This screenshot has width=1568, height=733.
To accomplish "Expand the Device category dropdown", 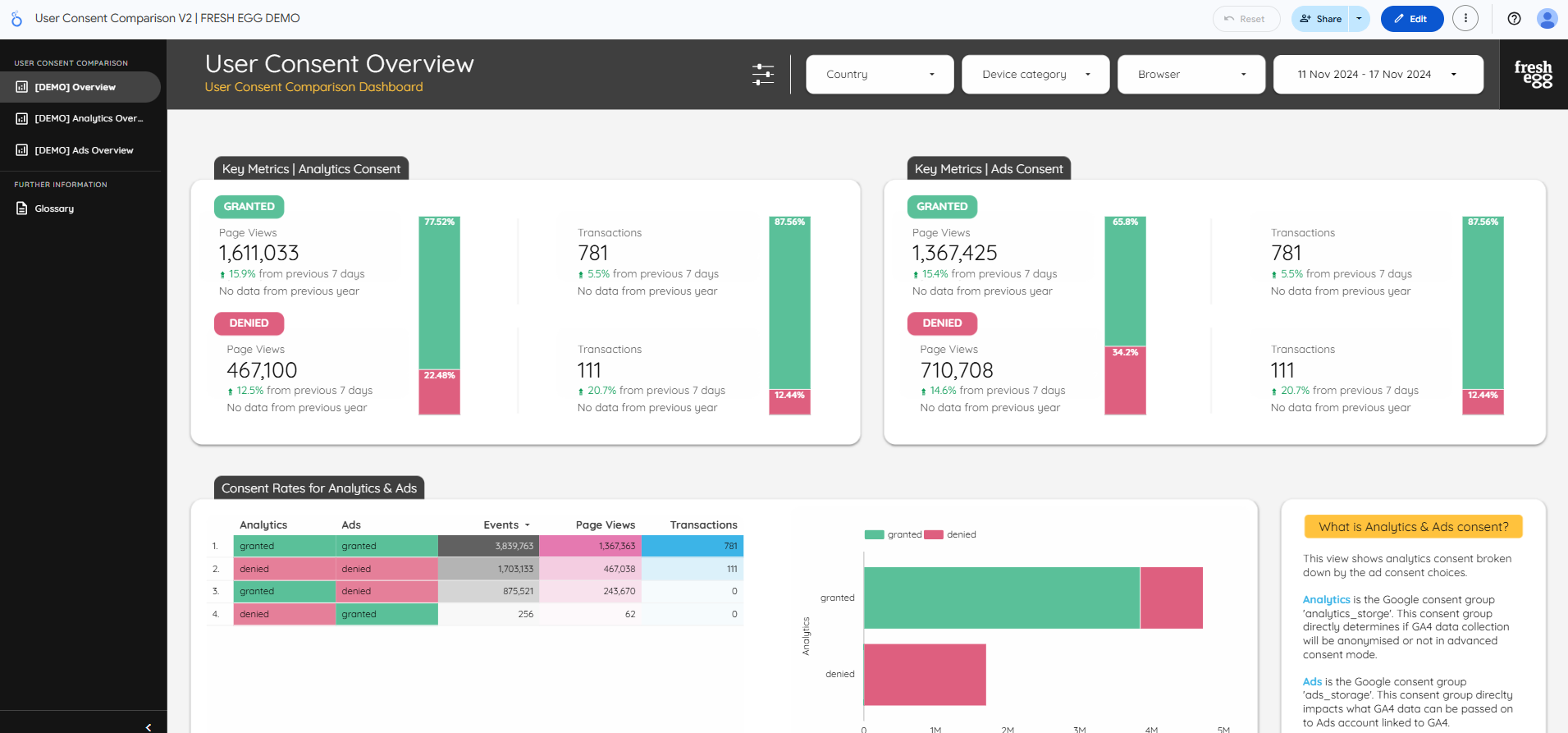I will pos(1035,75).
